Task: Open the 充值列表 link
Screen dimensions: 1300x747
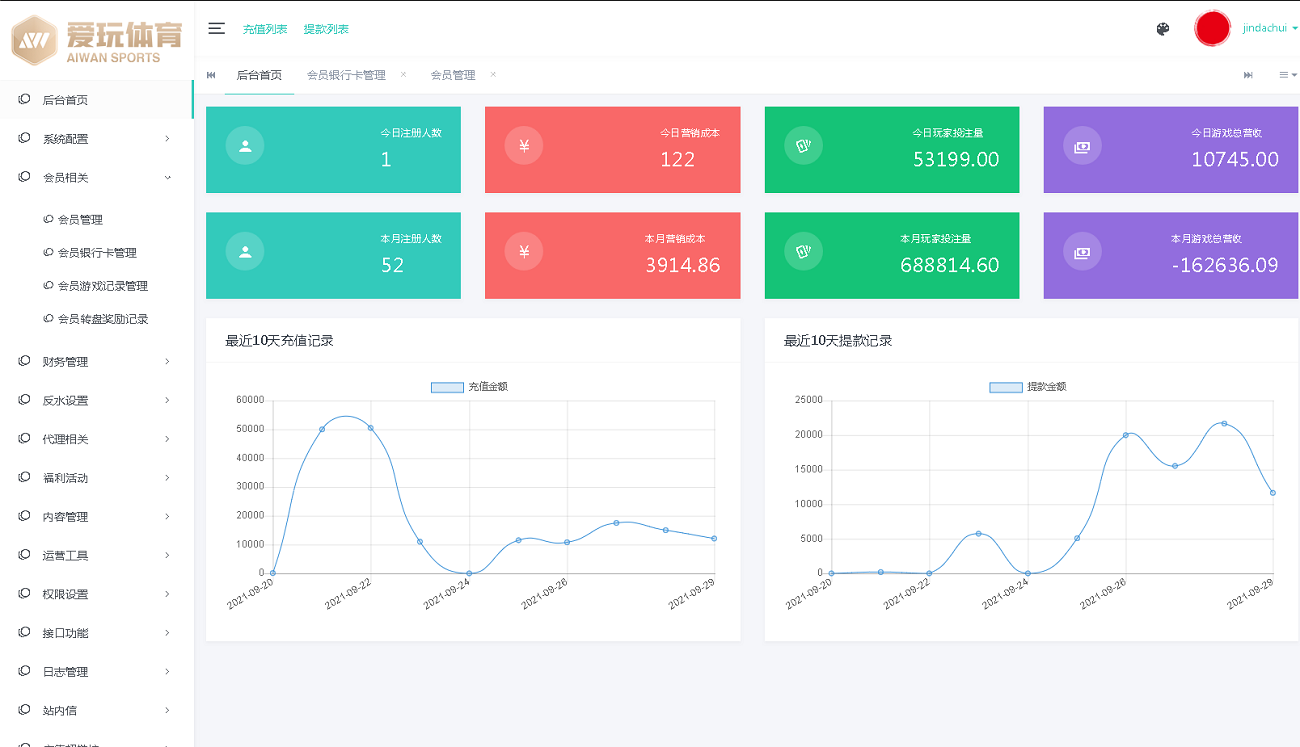Action: (265, 29)
